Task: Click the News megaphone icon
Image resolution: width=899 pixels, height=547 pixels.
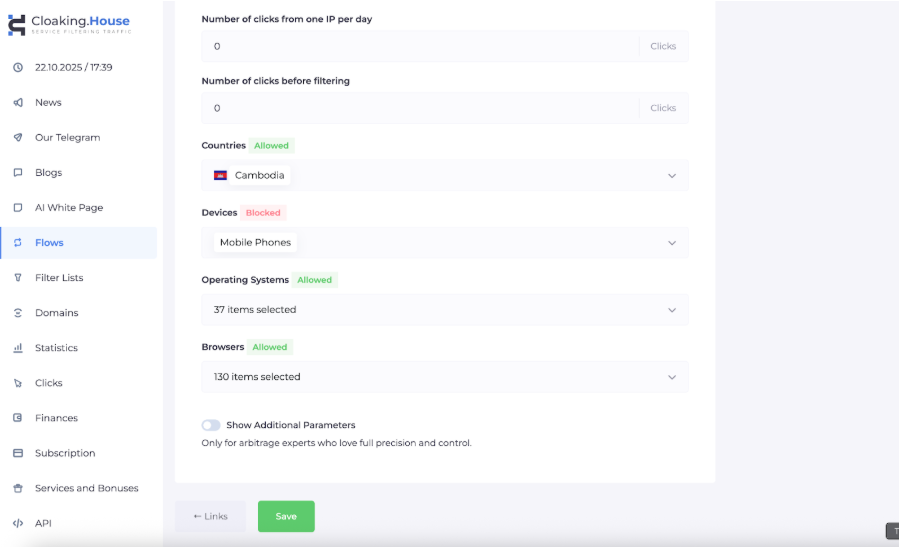Action: [18, 103]
